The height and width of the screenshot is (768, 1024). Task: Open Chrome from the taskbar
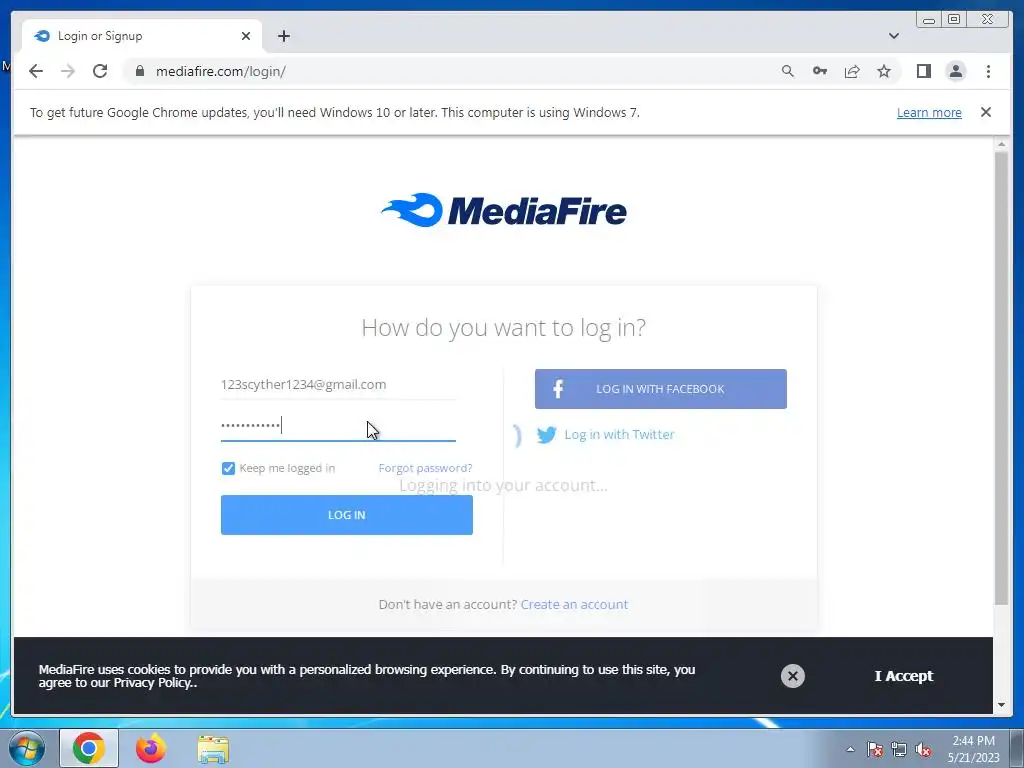[89, 748]
